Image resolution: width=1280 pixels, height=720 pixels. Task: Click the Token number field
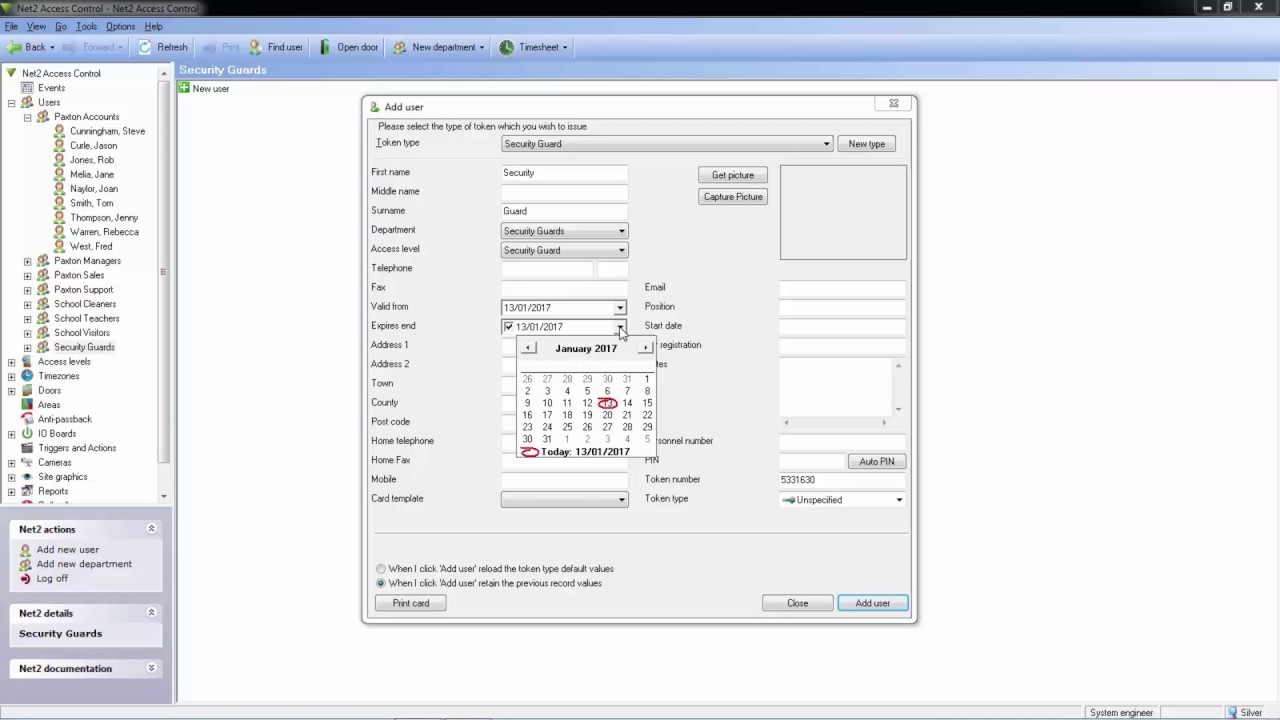(x=842, y=480)
